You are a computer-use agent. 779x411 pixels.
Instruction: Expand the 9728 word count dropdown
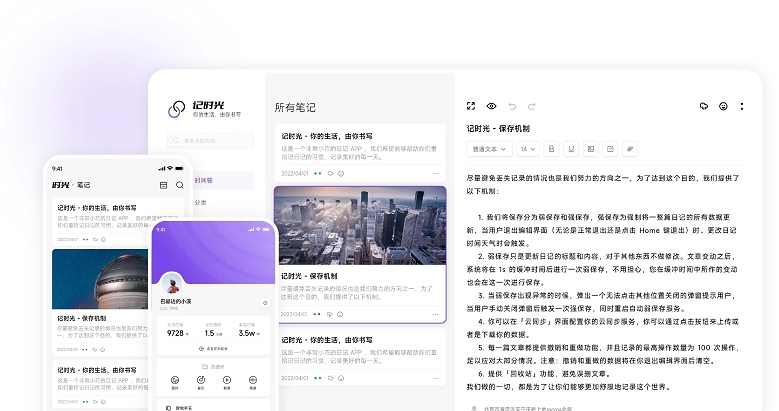[x=177, y=333]
